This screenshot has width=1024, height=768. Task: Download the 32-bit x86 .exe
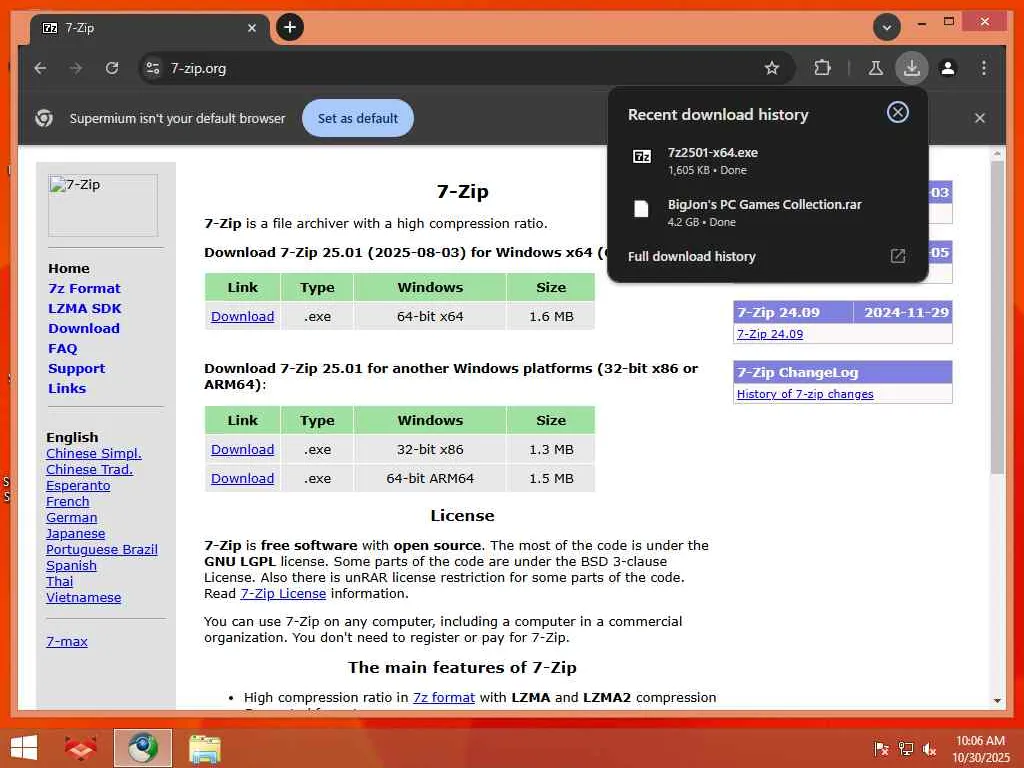(x=242, y=450)
